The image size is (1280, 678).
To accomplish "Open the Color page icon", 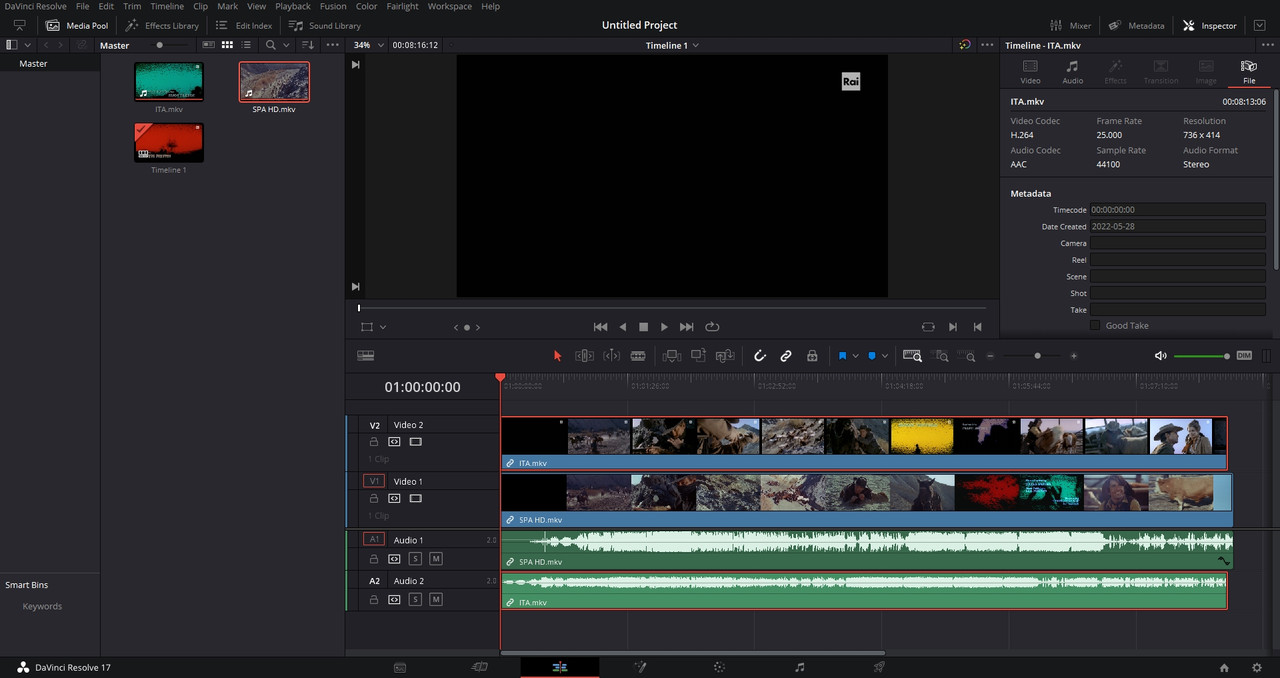I will click(x=719, y=667).
